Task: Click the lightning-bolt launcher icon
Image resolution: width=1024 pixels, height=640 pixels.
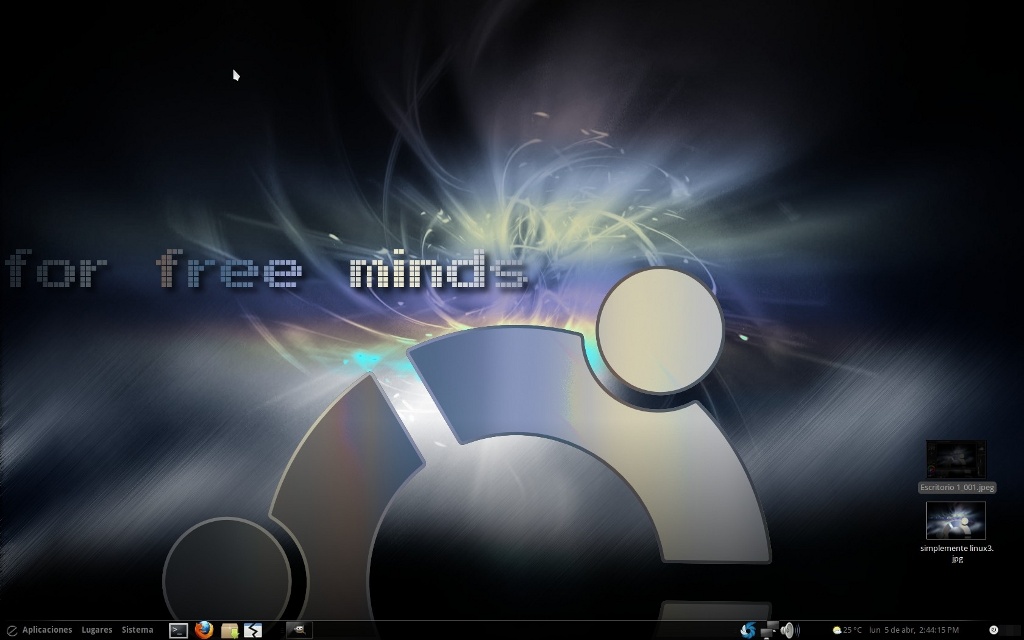Action: pos(253,630)
